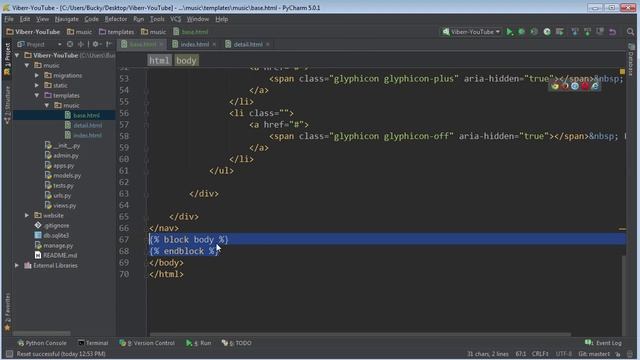Image resolution: width=640 pixels, height=360 pixels.
Task: Open the Refactor menu
Action: pyautogui.click(x=116, y=19)
